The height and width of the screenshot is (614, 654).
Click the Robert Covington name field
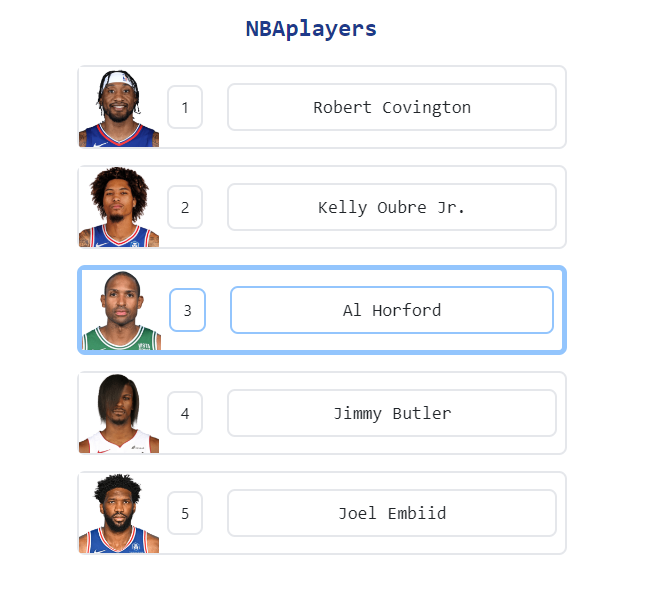click(x=392, y=107)
